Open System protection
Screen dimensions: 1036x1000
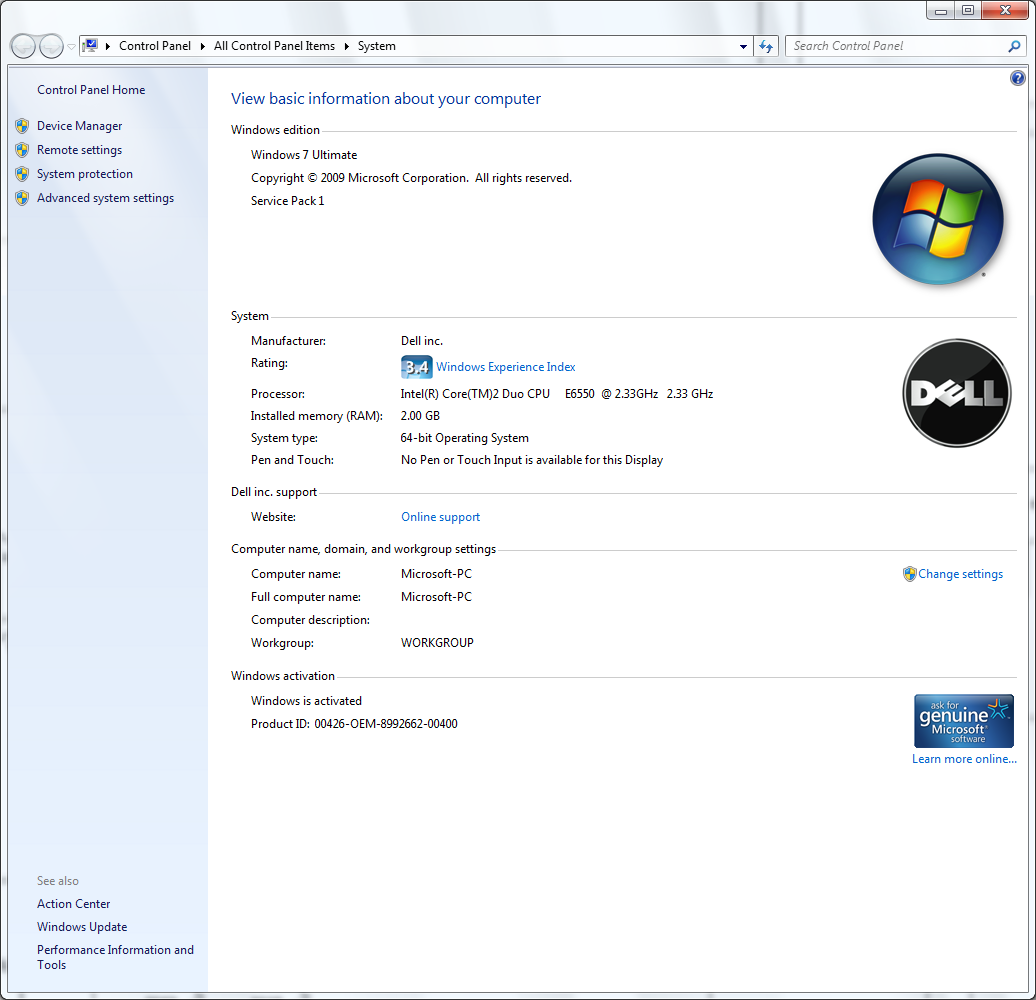(85, 174)
